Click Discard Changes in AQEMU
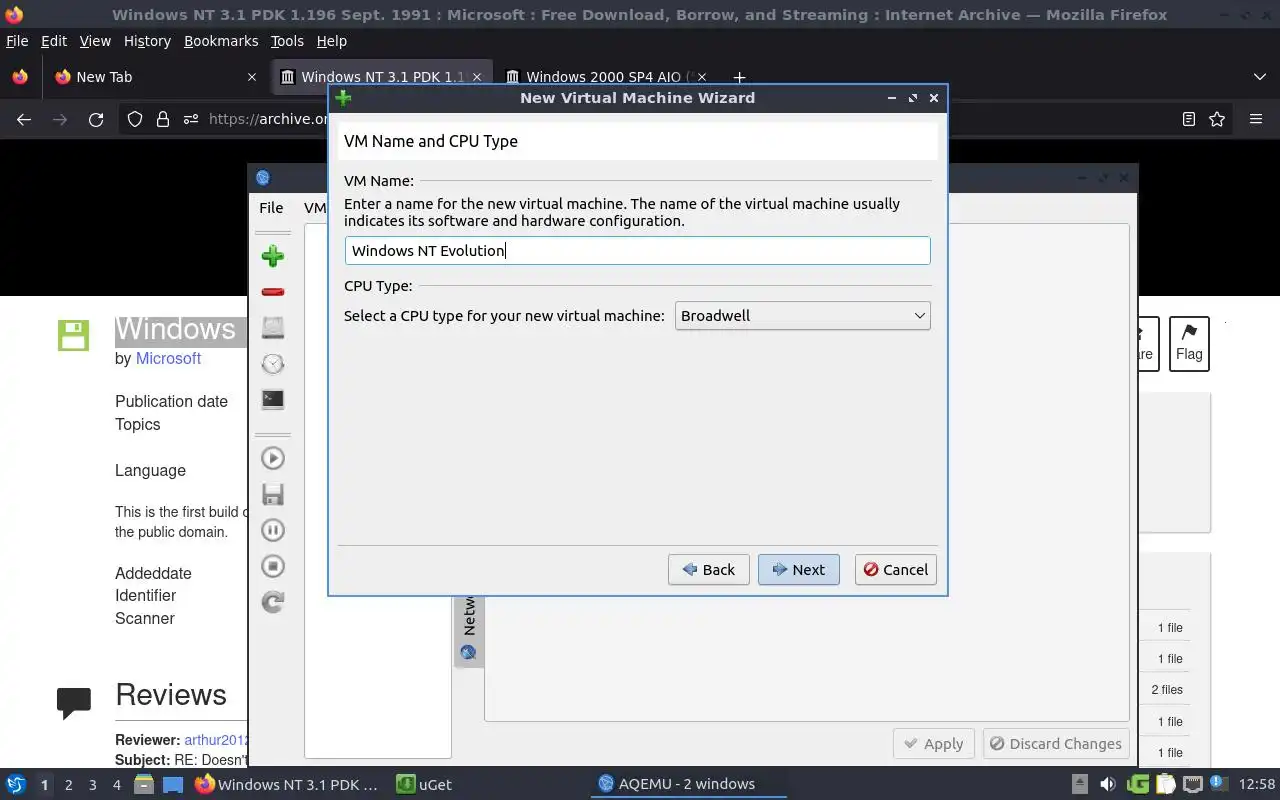The height and width of the screenshot is (800, 1280). point(1055,743)
